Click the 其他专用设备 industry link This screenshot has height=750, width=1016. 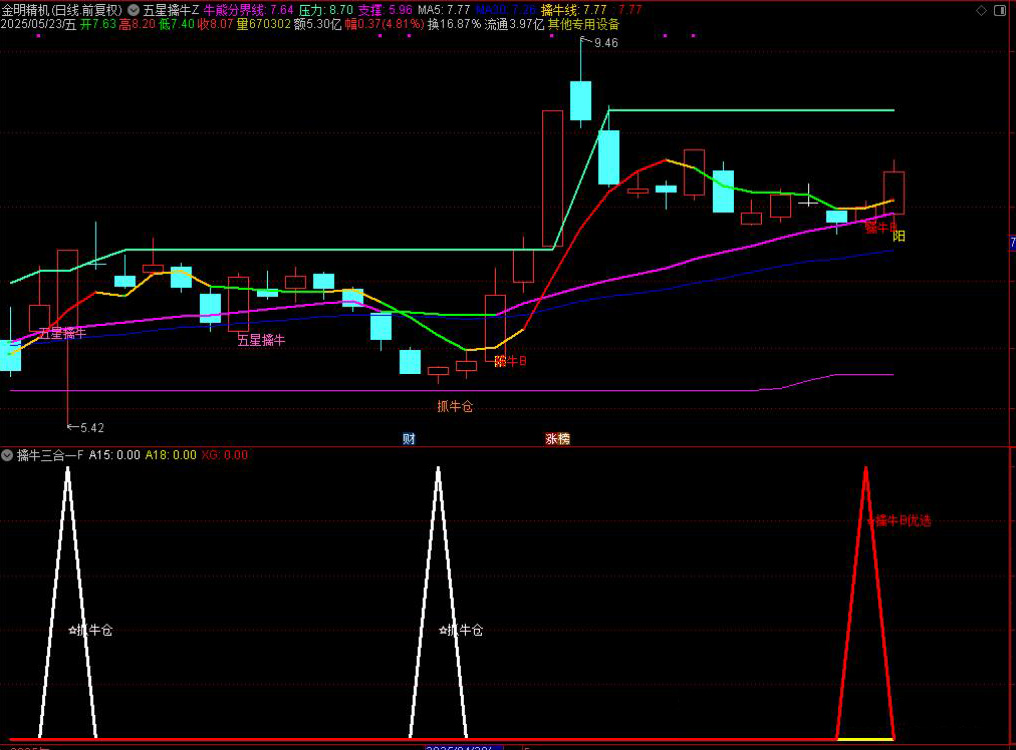pyautogui.click(x=583, y=24)
